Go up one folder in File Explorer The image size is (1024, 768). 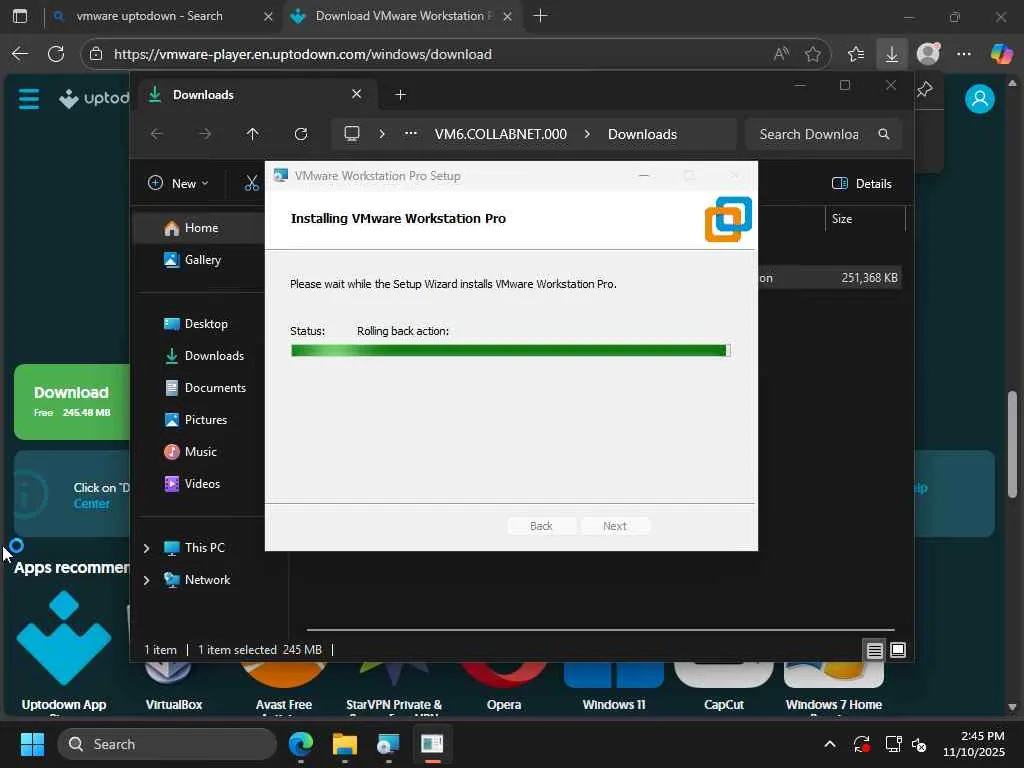[x=253, y=134]
